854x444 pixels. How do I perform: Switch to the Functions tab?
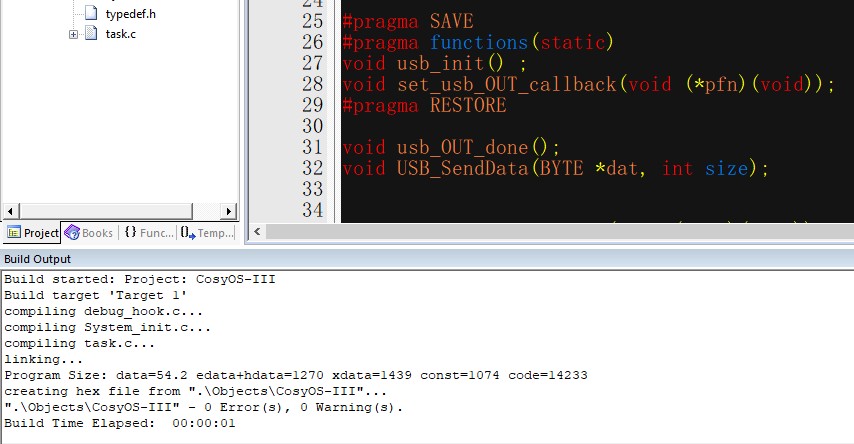click(149, 233)
